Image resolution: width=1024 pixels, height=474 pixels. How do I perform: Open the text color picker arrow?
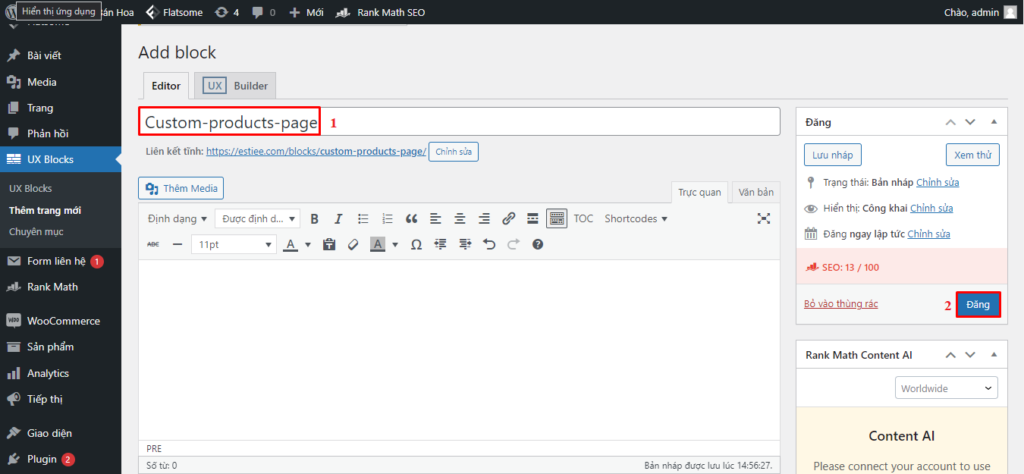click(309, 244)
